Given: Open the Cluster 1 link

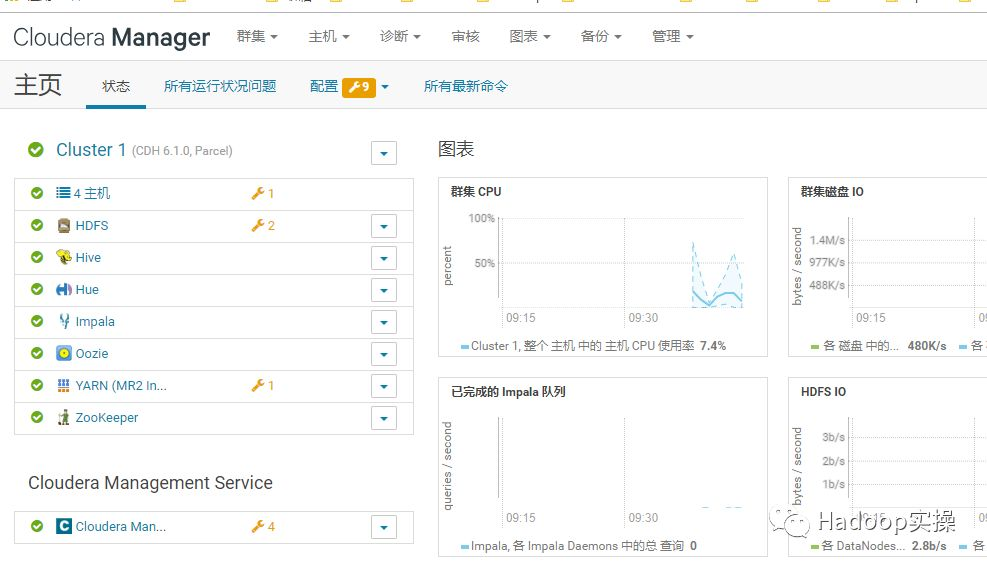Looking at the screenshot, I should click(91, 150).
